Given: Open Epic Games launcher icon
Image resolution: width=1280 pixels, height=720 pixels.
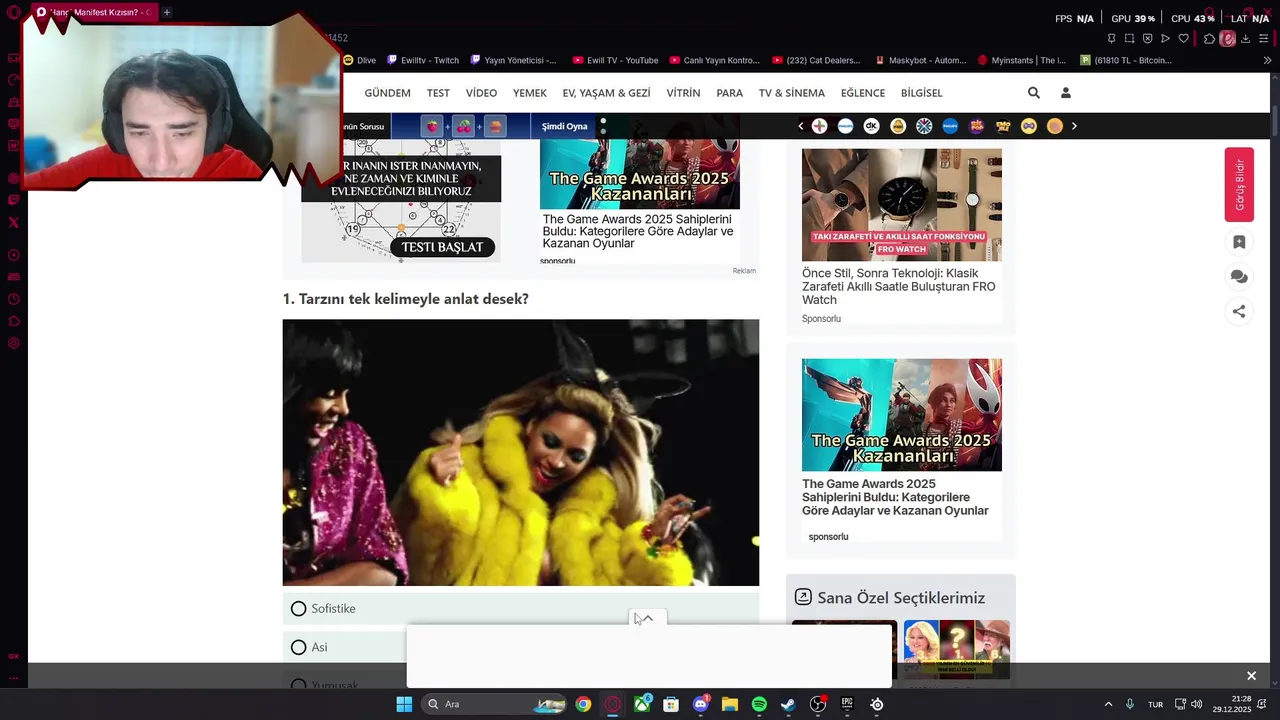Looking at the screenshot, I should coord(847,704).
